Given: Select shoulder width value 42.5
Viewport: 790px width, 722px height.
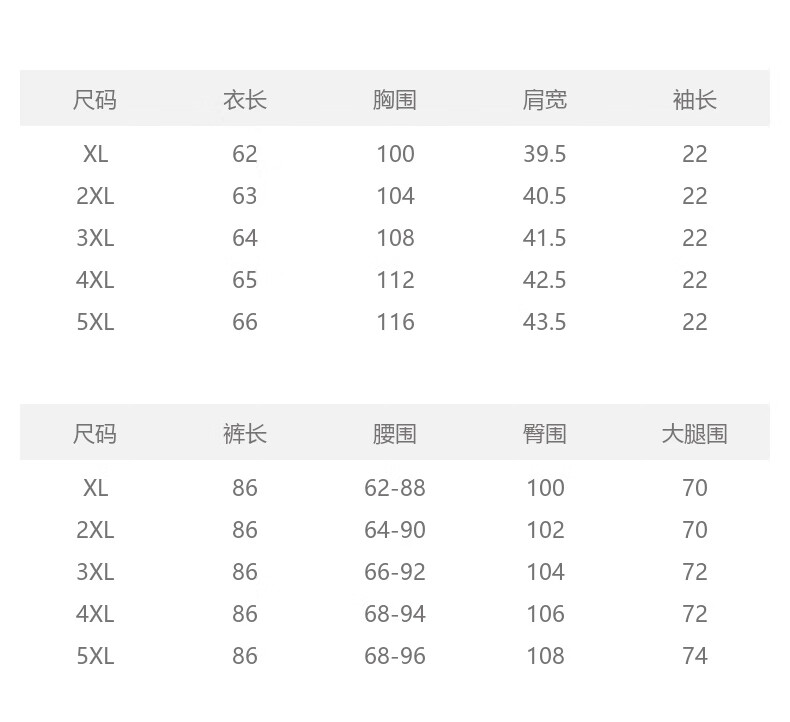Looking at the screenshot, I should [545, 280].
